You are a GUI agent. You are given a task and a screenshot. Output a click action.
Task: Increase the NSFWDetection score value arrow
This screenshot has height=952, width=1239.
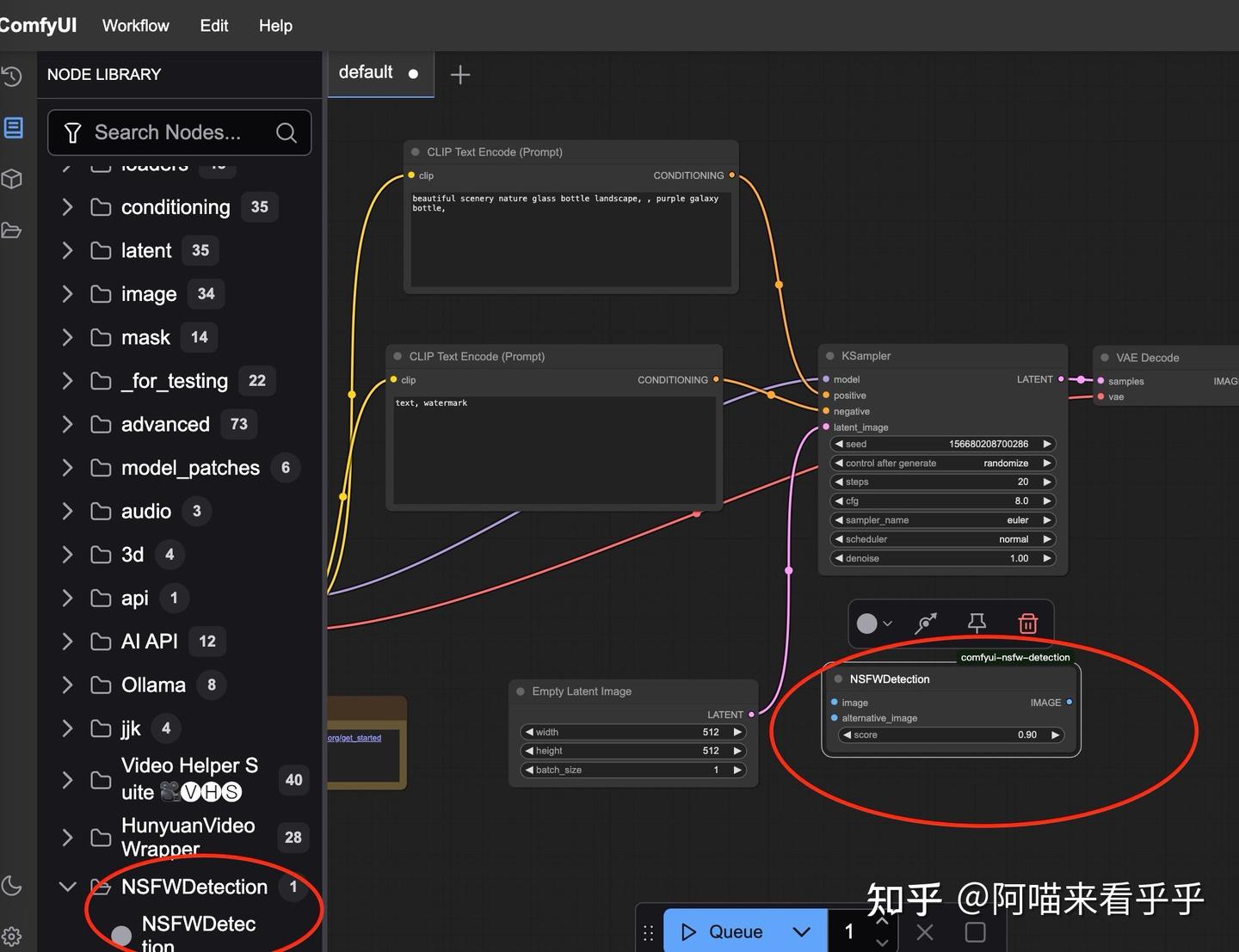pos(1055,735)
